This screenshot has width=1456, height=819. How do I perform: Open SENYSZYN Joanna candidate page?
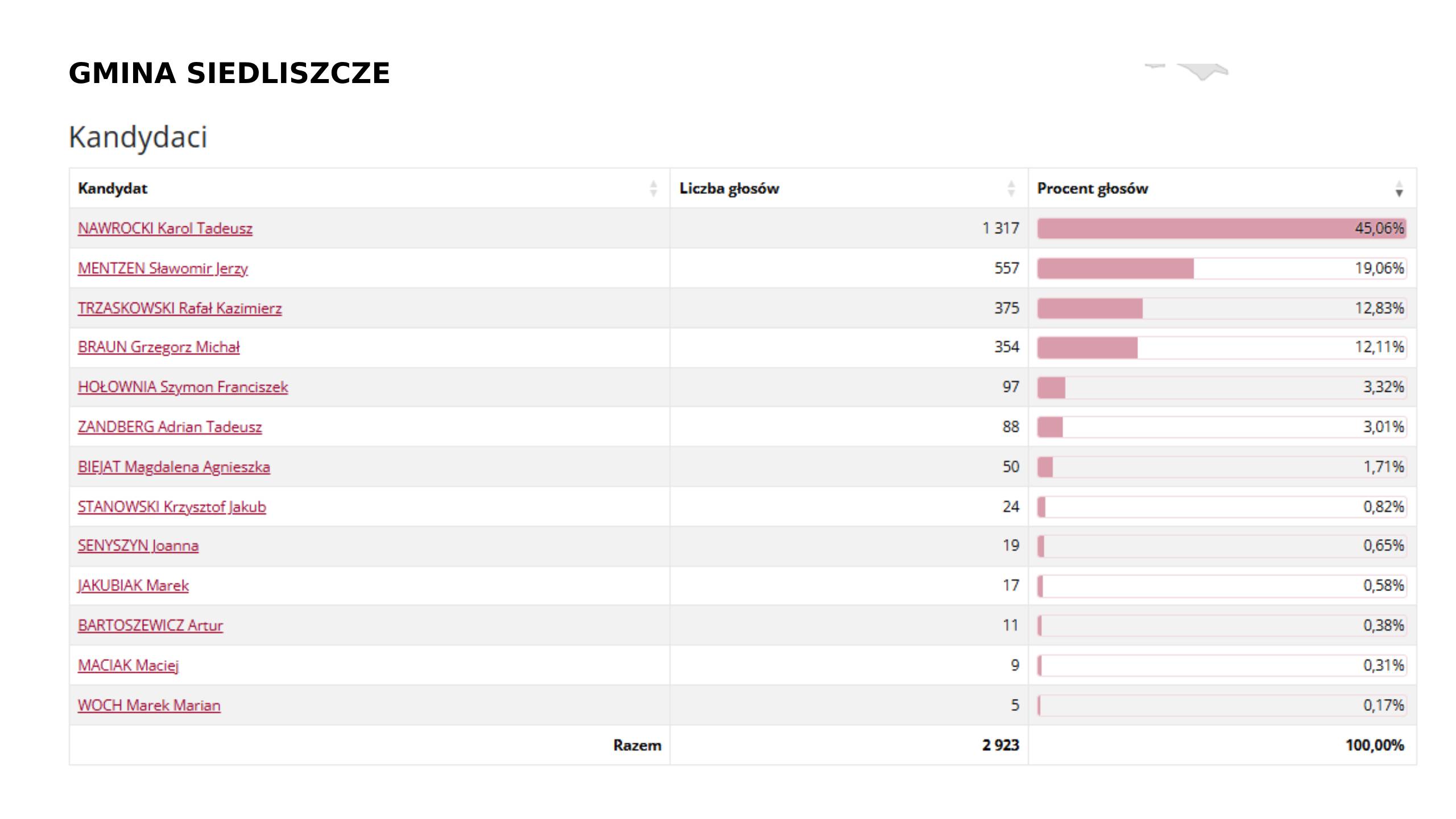point(138,546)
